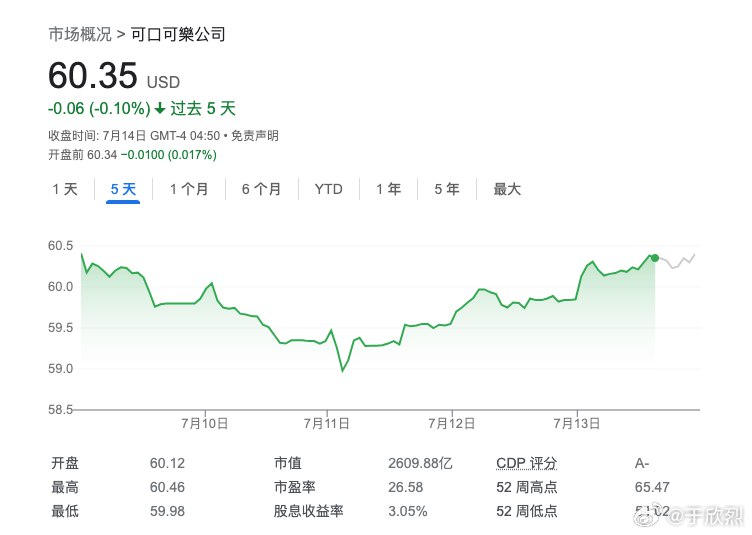Select the 1 天 time range tab

click(x=65, y=189)
